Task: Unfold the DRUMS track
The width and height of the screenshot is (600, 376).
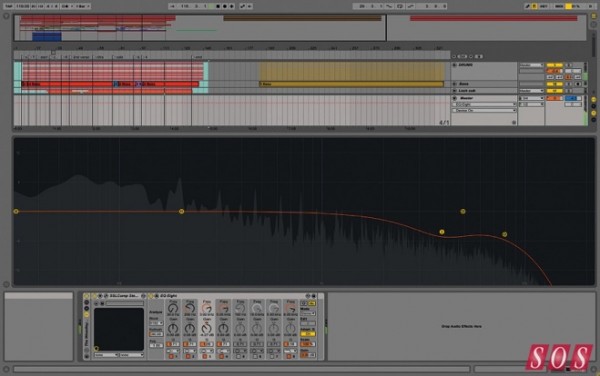Action: pos(454,65)
